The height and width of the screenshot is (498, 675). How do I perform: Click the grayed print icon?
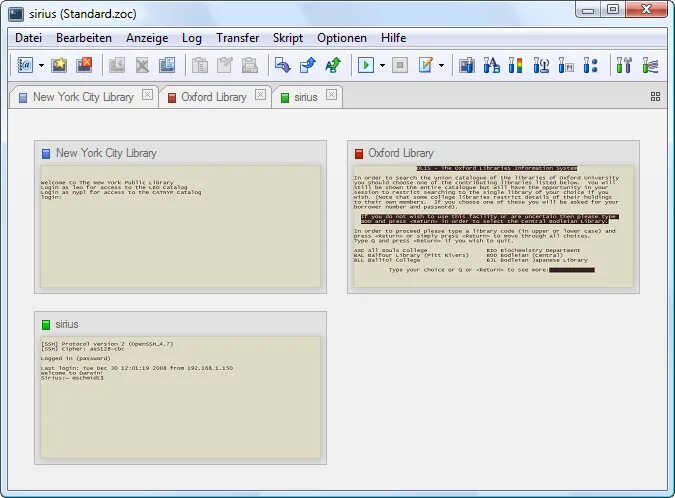[250, 65]
